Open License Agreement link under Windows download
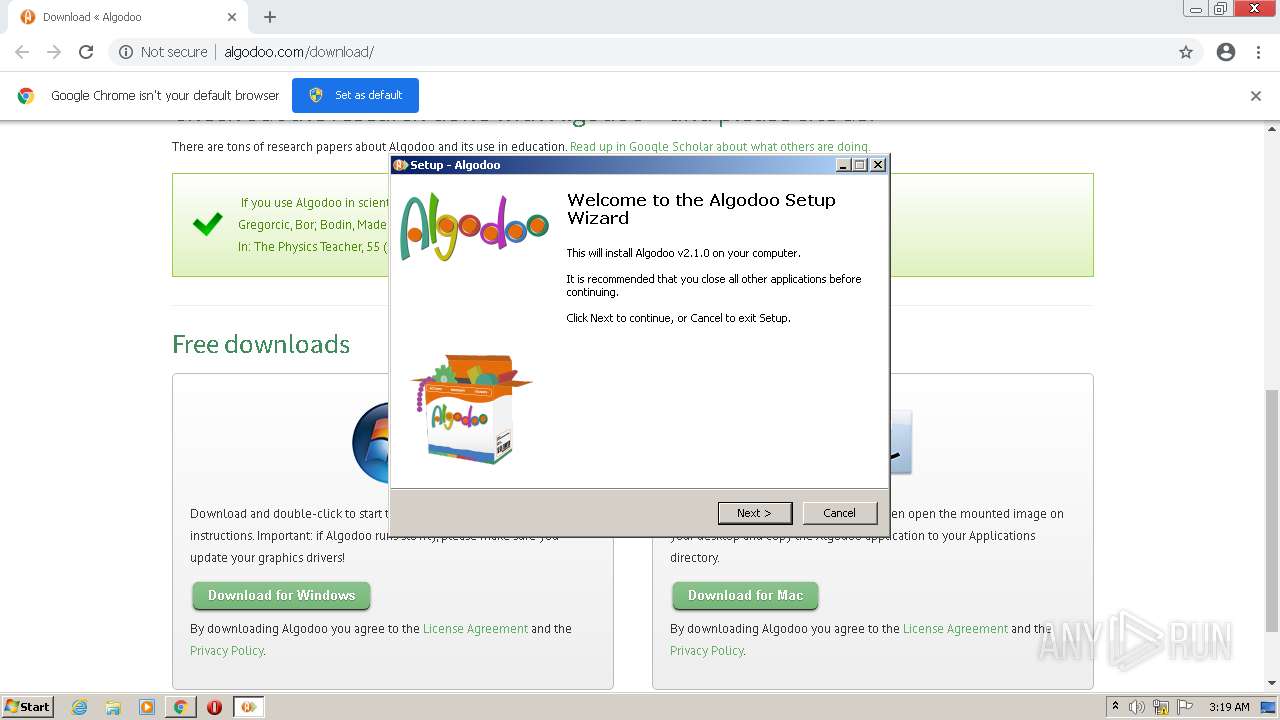The height and width of the screenshot is (720, 1280). click(x=475, y=629)
